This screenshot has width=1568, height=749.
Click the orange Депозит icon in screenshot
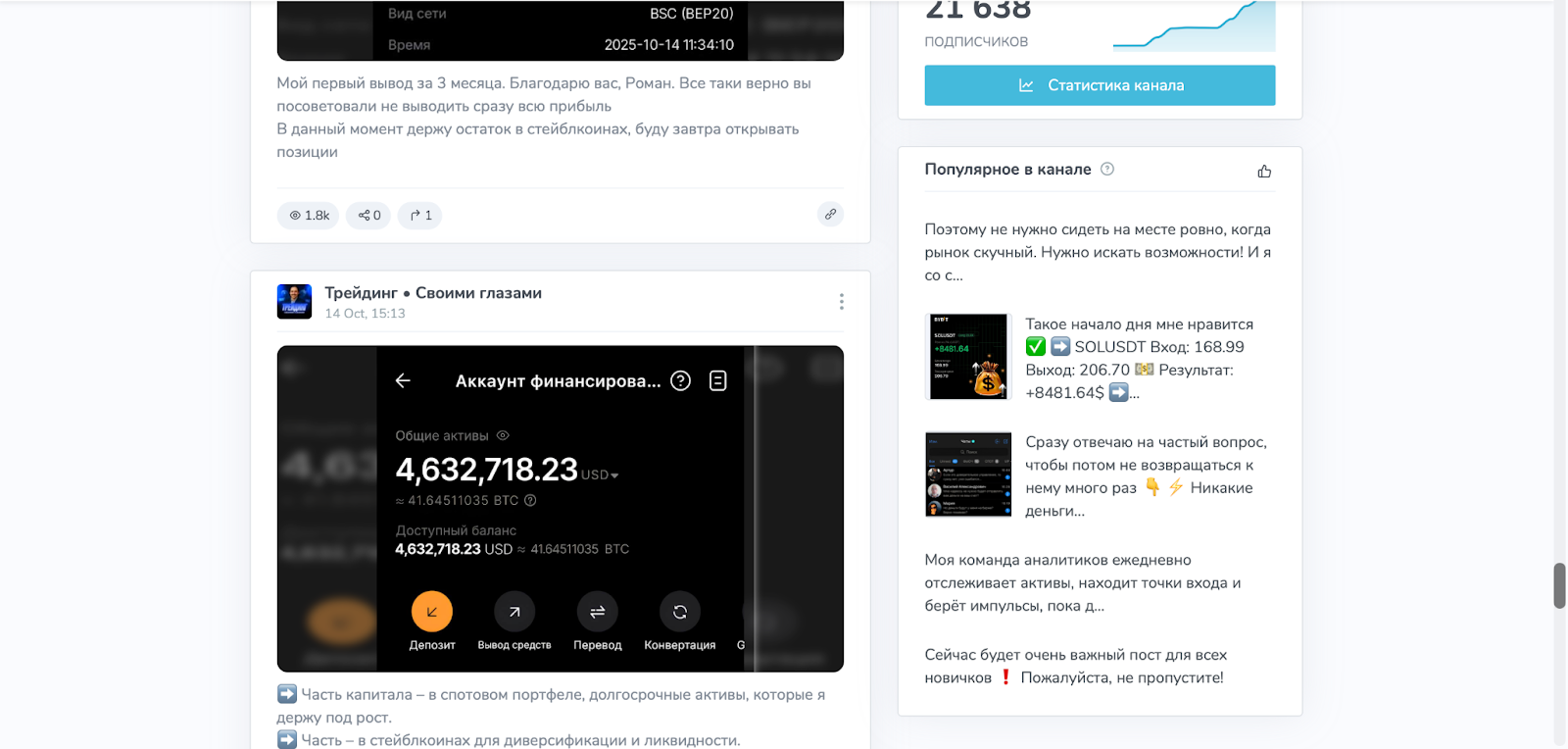click(432, 612)
